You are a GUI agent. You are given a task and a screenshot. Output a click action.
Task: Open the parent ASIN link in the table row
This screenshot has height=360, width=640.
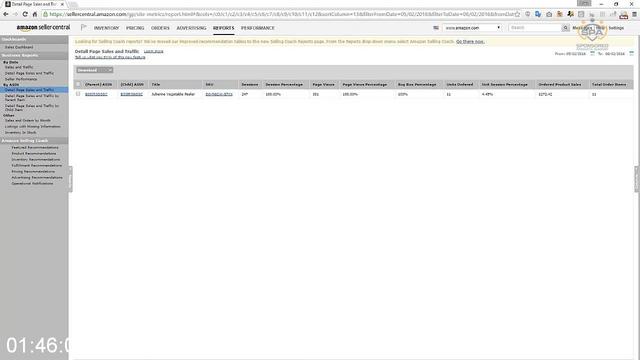tap(96, 94)
